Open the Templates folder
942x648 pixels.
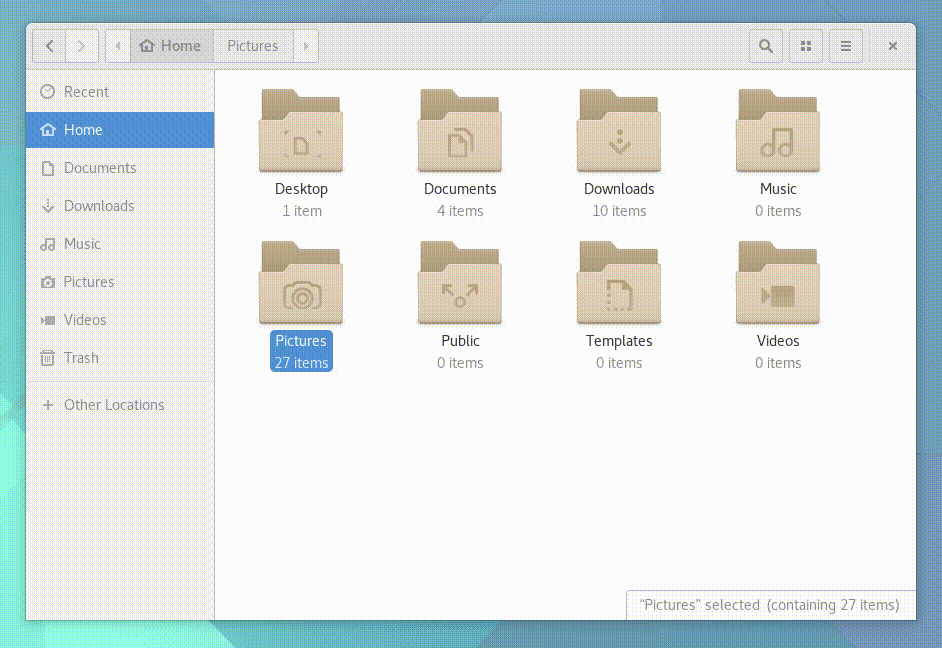click(619, 283)
